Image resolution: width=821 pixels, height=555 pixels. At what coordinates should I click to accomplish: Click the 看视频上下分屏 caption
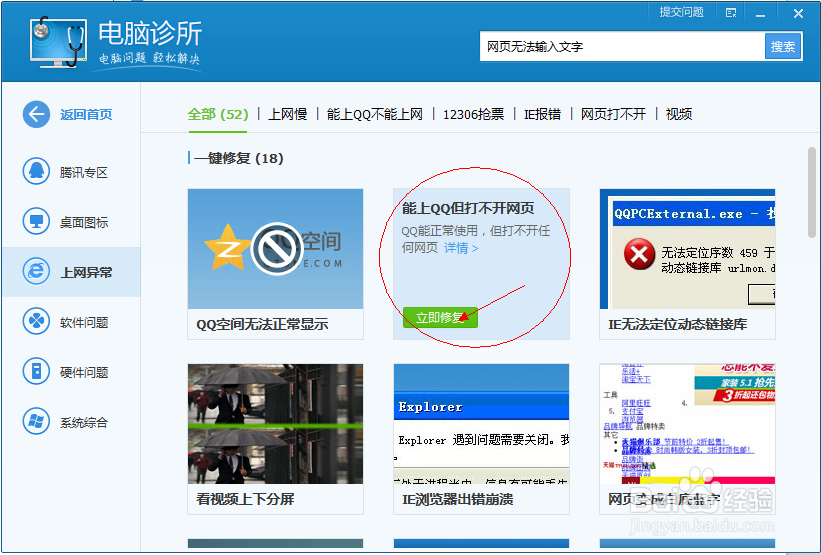(x=245, y=499)
